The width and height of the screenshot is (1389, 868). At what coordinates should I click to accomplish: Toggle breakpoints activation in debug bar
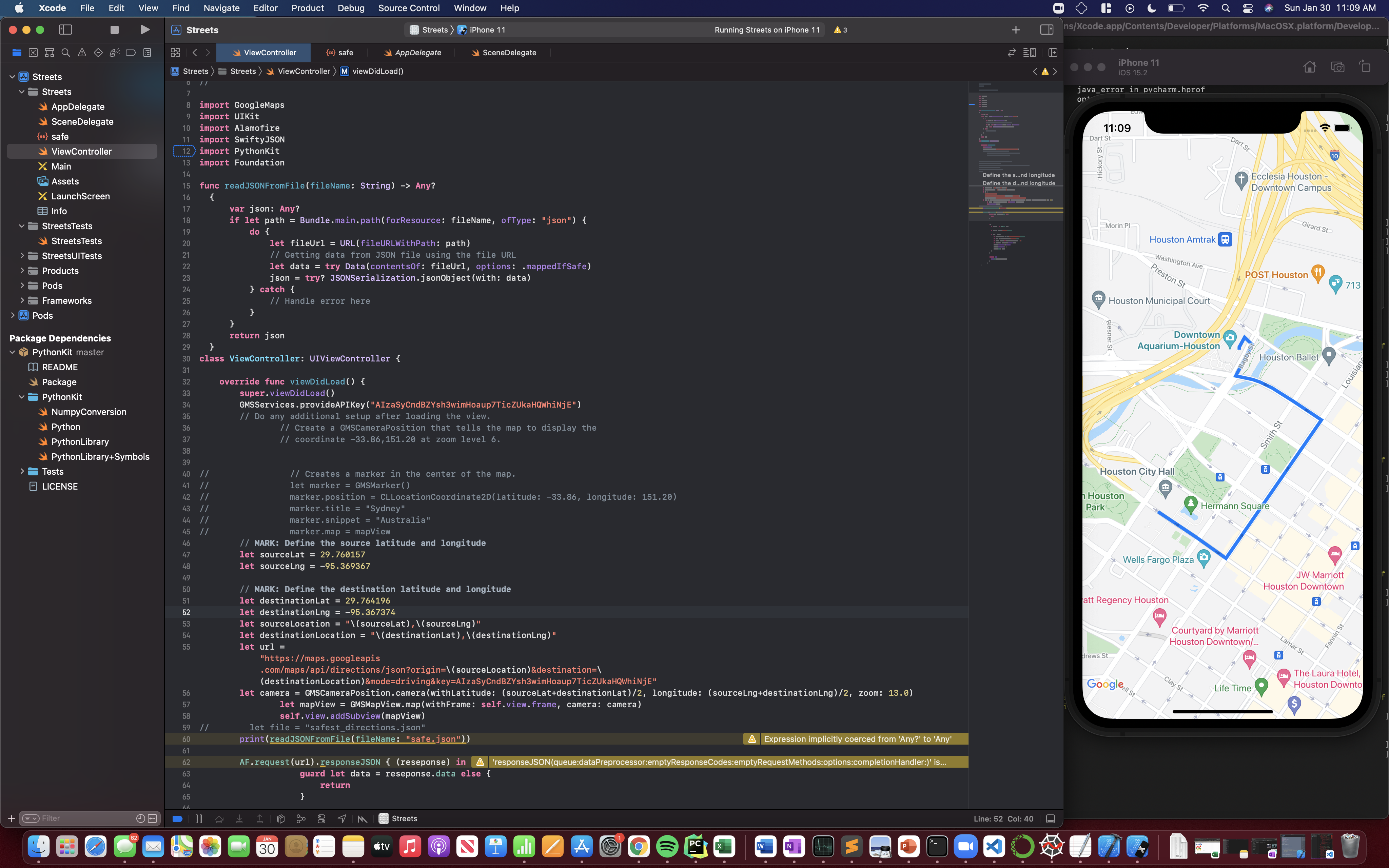(177, 818)
